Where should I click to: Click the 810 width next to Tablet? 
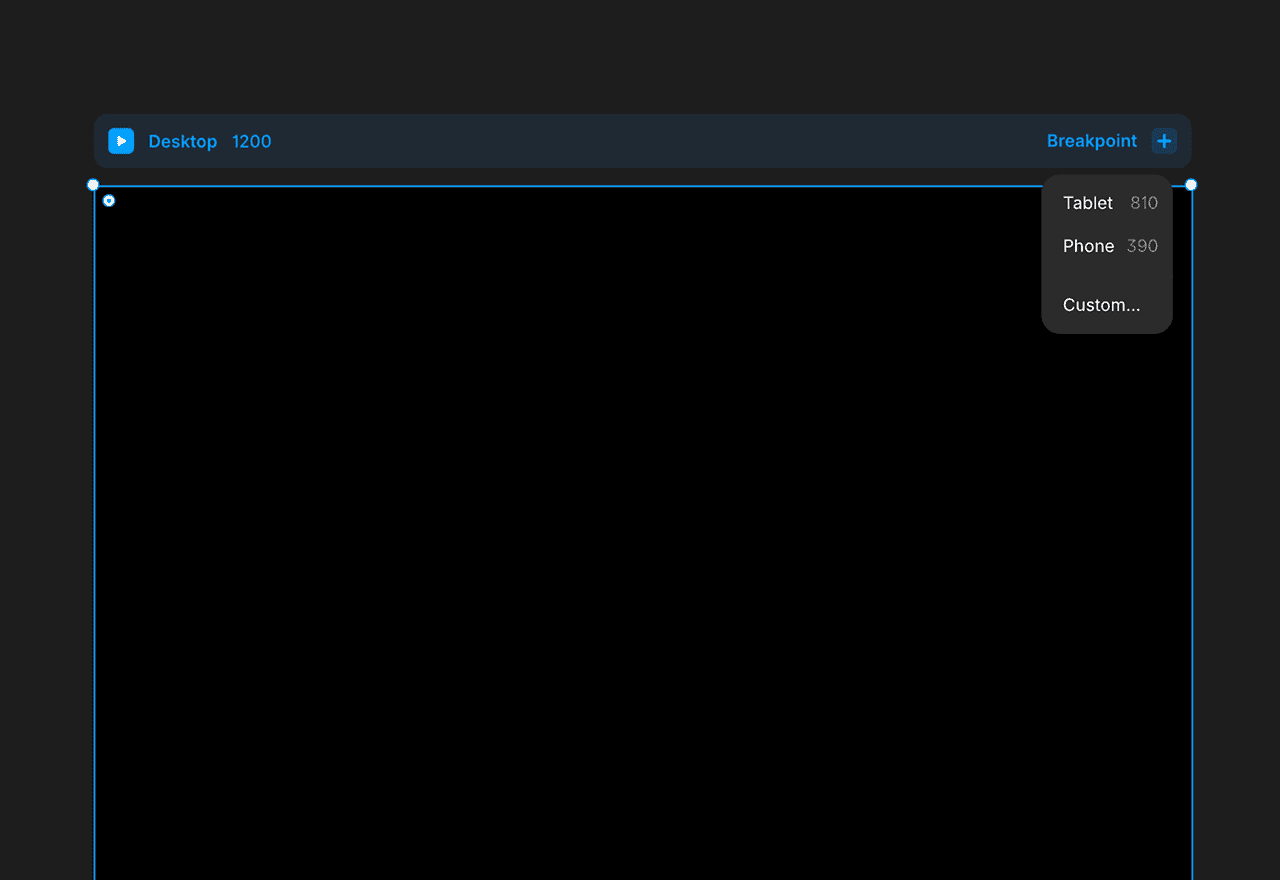(x=1144, y=203)
